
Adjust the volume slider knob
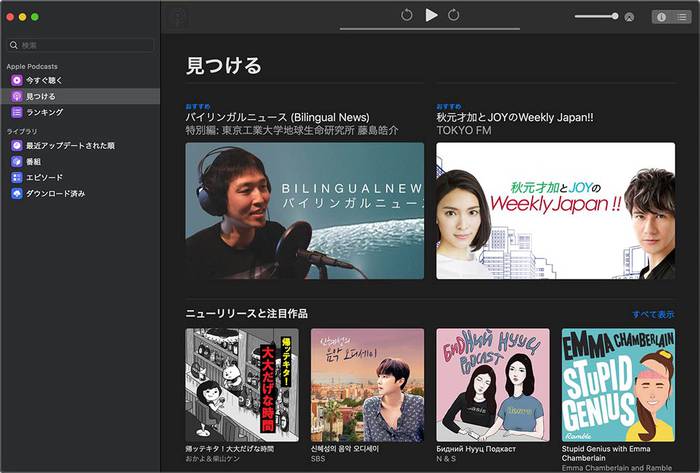(615, 16)
